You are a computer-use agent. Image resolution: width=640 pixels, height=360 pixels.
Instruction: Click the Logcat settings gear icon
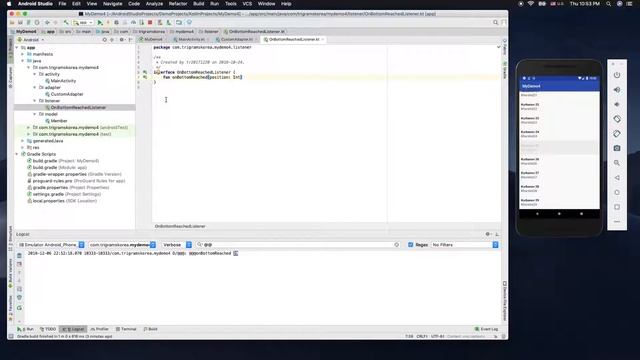tap(488, 234)
